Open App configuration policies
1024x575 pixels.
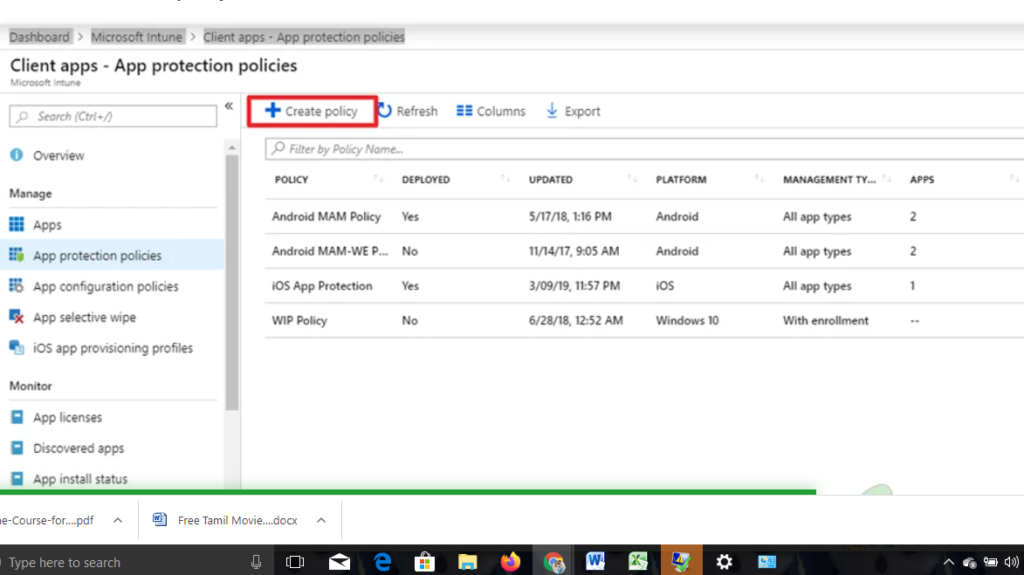pyautogui.click(x=106, y=286)
